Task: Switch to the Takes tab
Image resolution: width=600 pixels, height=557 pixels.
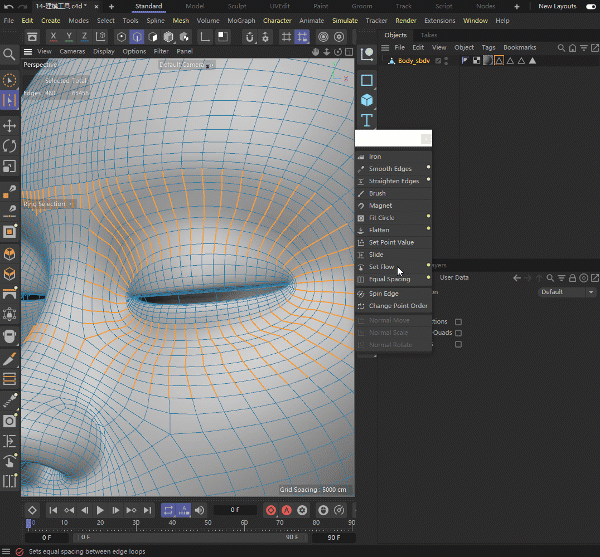Action: coord(428,35)
